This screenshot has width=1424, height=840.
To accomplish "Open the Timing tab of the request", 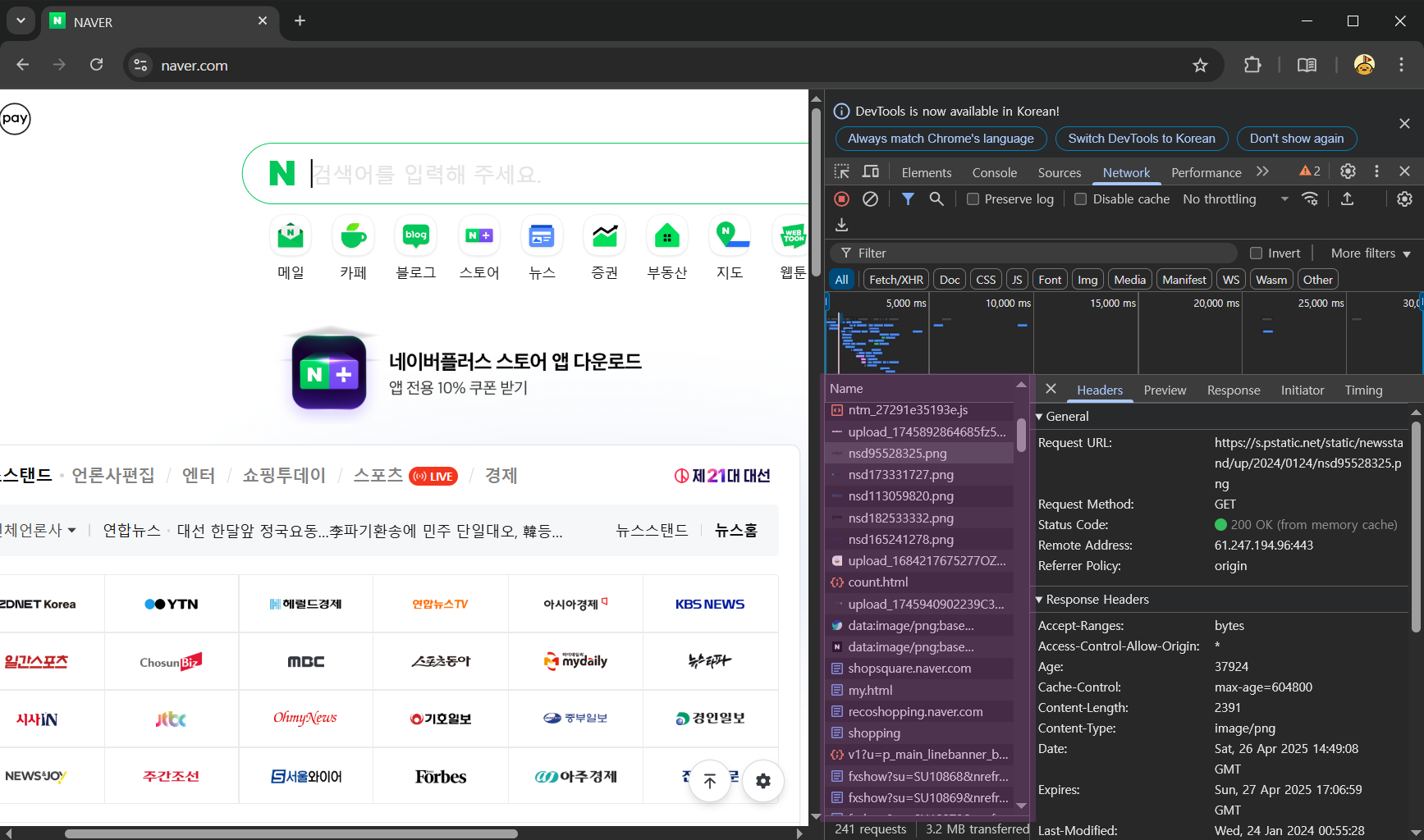I will point(1363,390).
